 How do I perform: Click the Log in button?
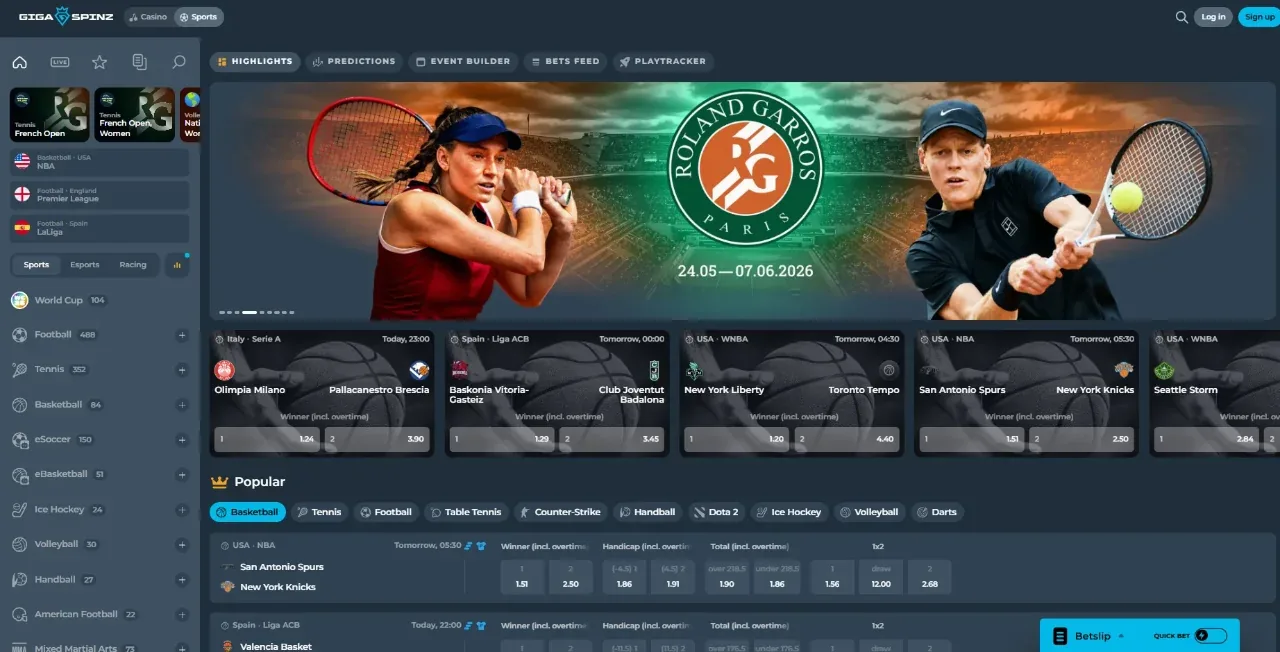pos(1213,17)
